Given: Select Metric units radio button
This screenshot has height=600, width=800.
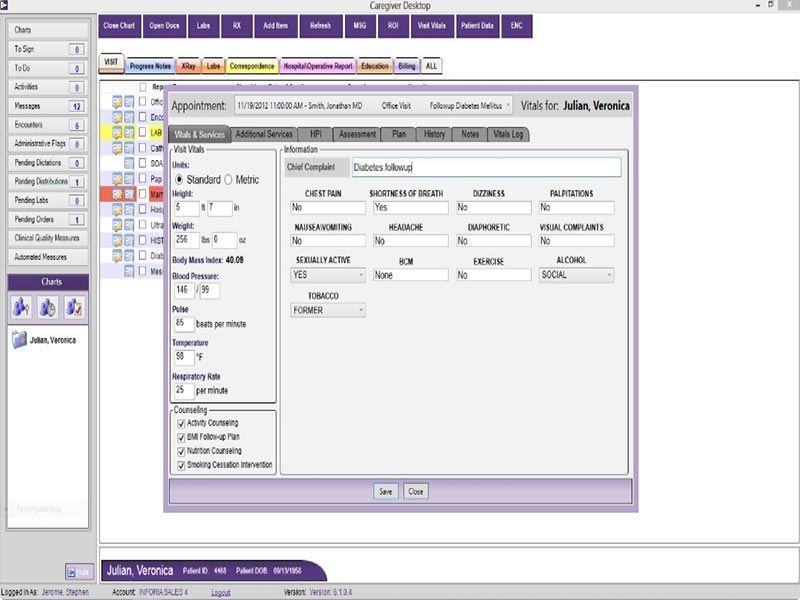Looking at the screenshot, I should tap(228, 180).
